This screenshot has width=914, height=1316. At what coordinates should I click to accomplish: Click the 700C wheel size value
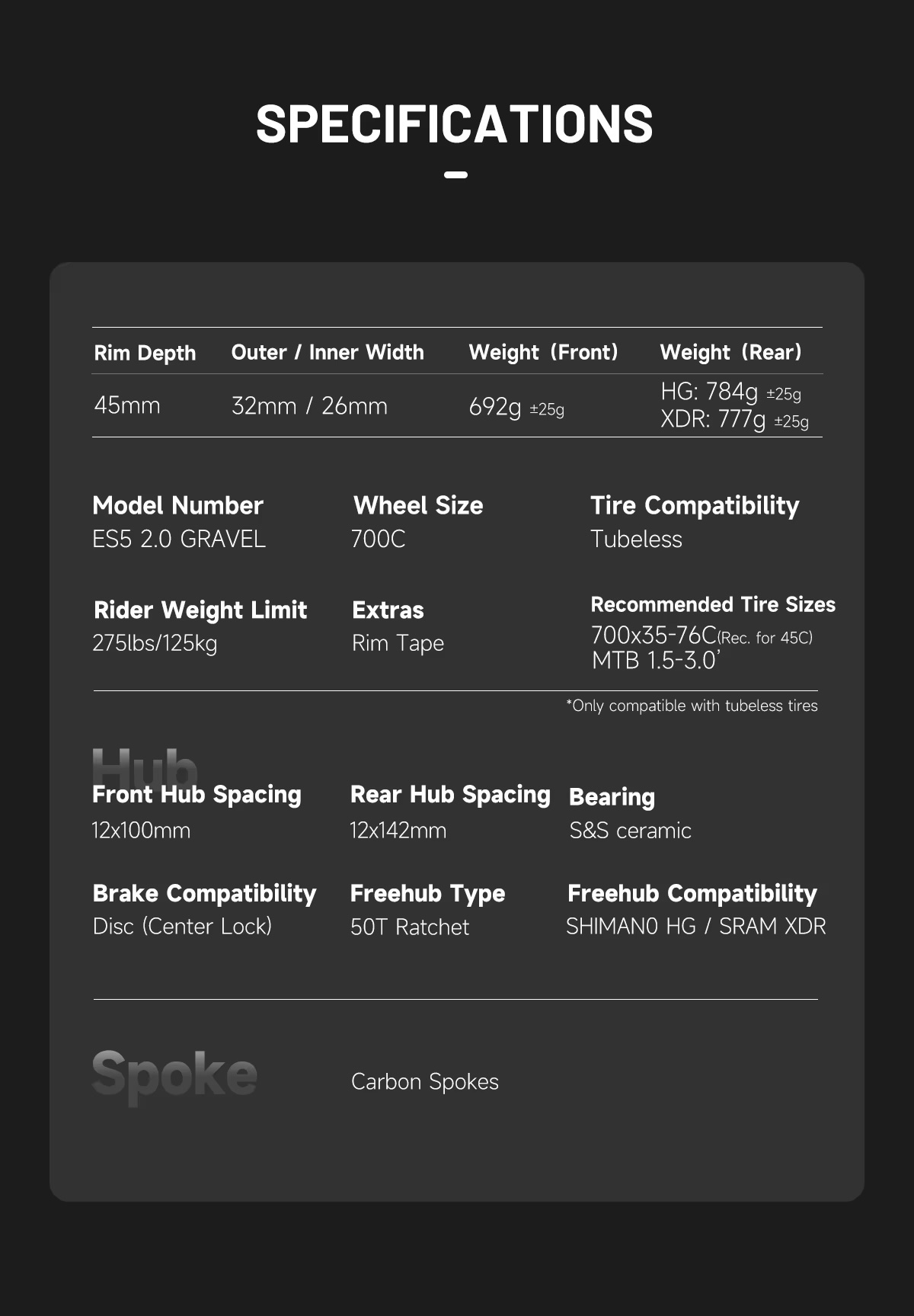378,539
